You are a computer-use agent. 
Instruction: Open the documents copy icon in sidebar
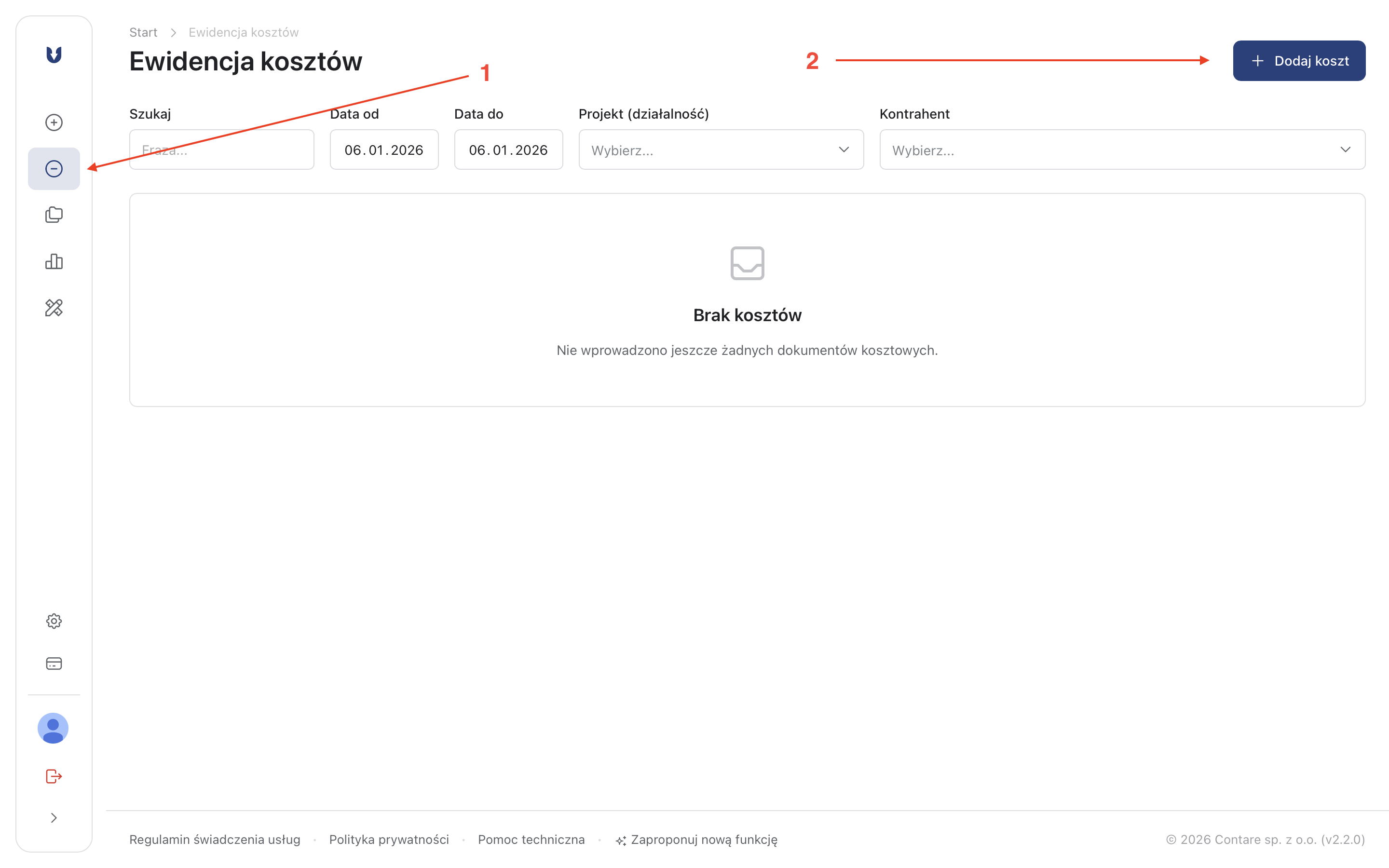point(54,215)
